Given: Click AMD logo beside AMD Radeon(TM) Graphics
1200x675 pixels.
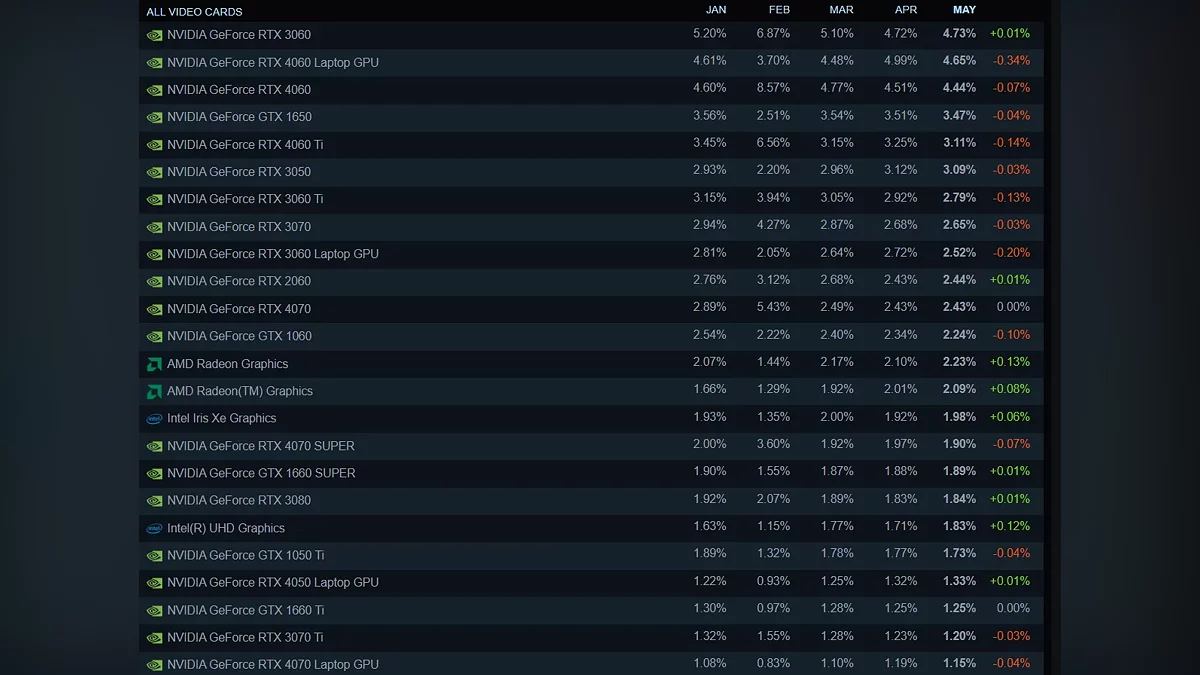Looking at the screenshot, I should pyautogui.click(x=154, y=391).
